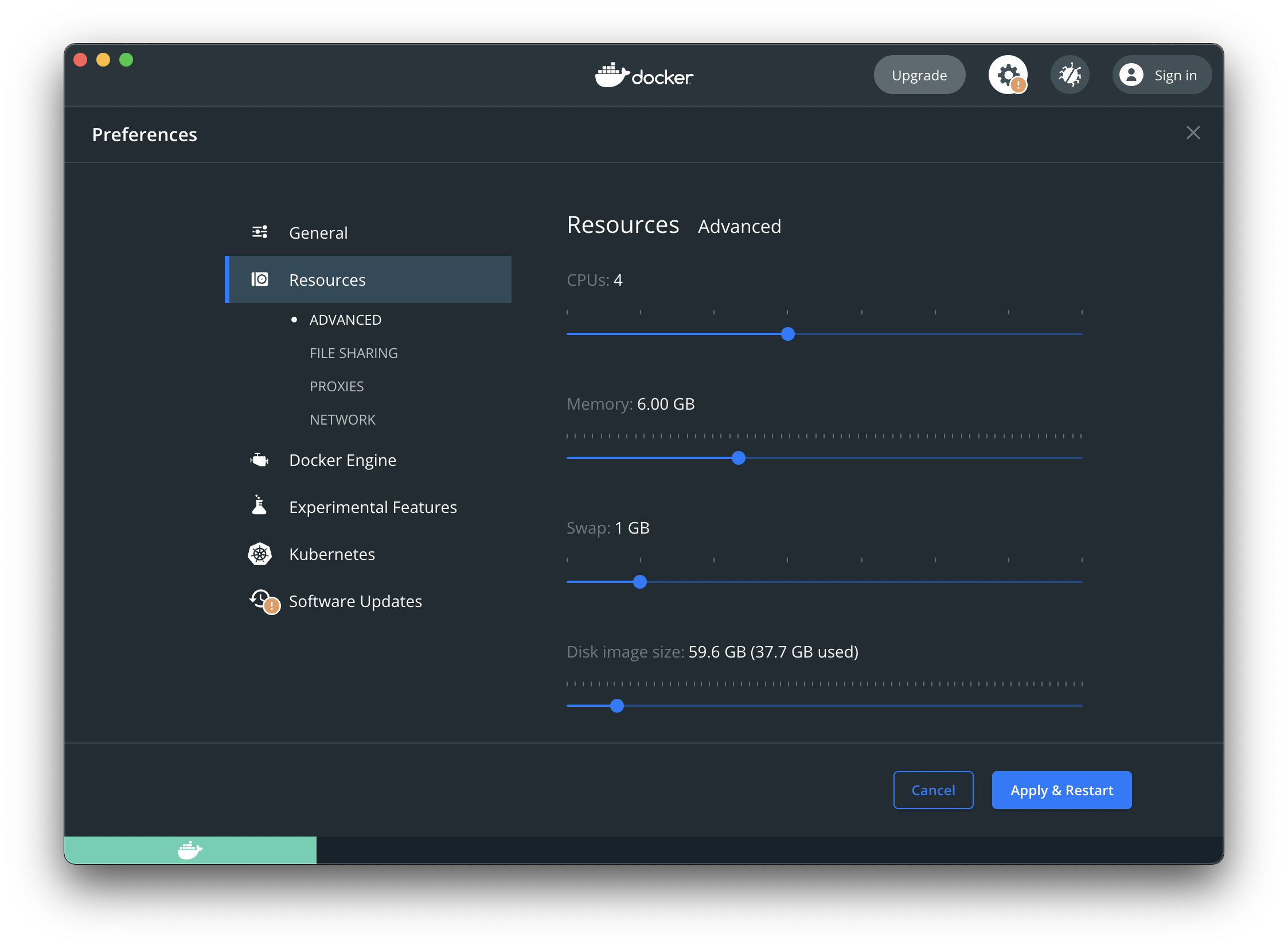Click the Memory slider handle
The width and height of the screenshot is (1288, 949).
click(739, 458)
